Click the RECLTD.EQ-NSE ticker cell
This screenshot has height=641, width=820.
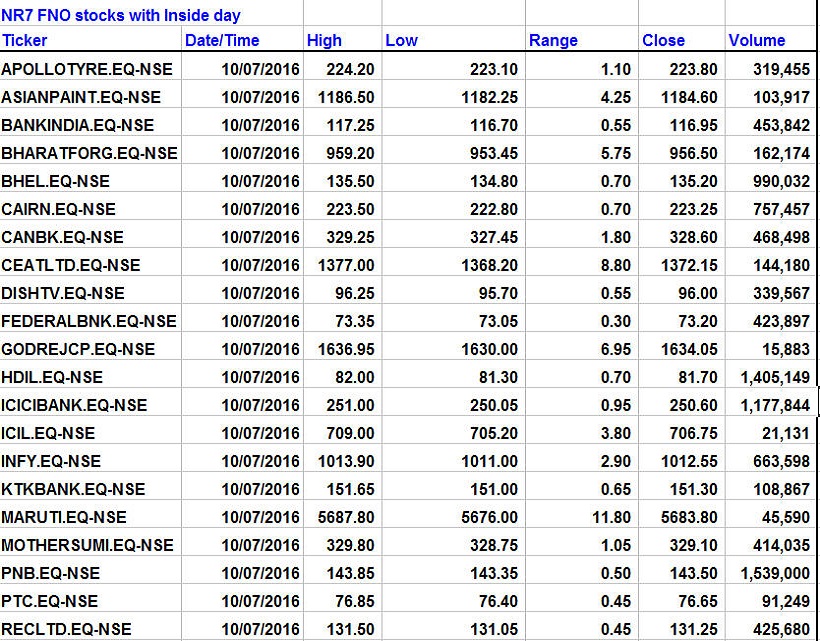(66, 629)
